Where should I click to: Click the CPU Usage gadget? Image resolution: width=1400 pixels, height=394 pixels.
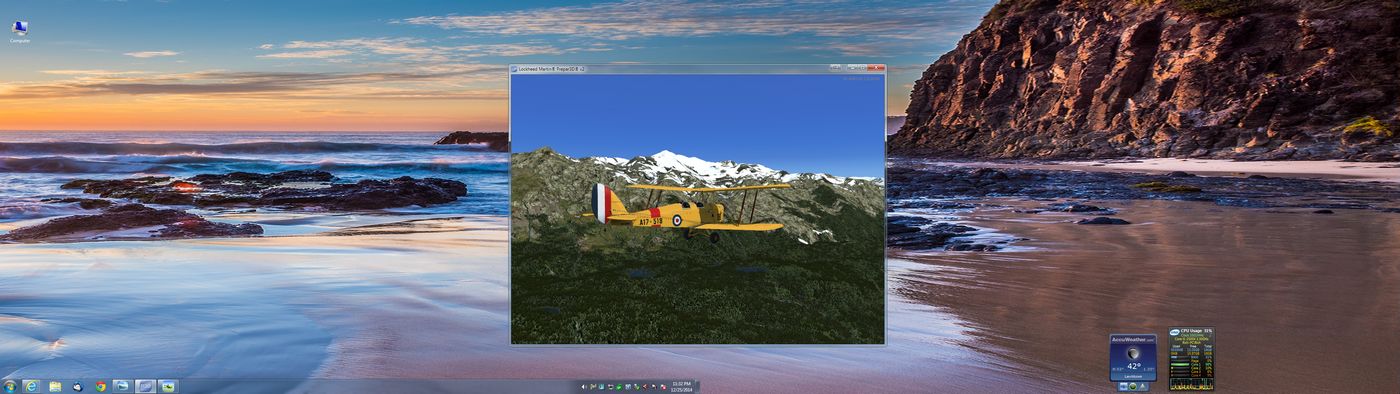[x=1191, y=359]
